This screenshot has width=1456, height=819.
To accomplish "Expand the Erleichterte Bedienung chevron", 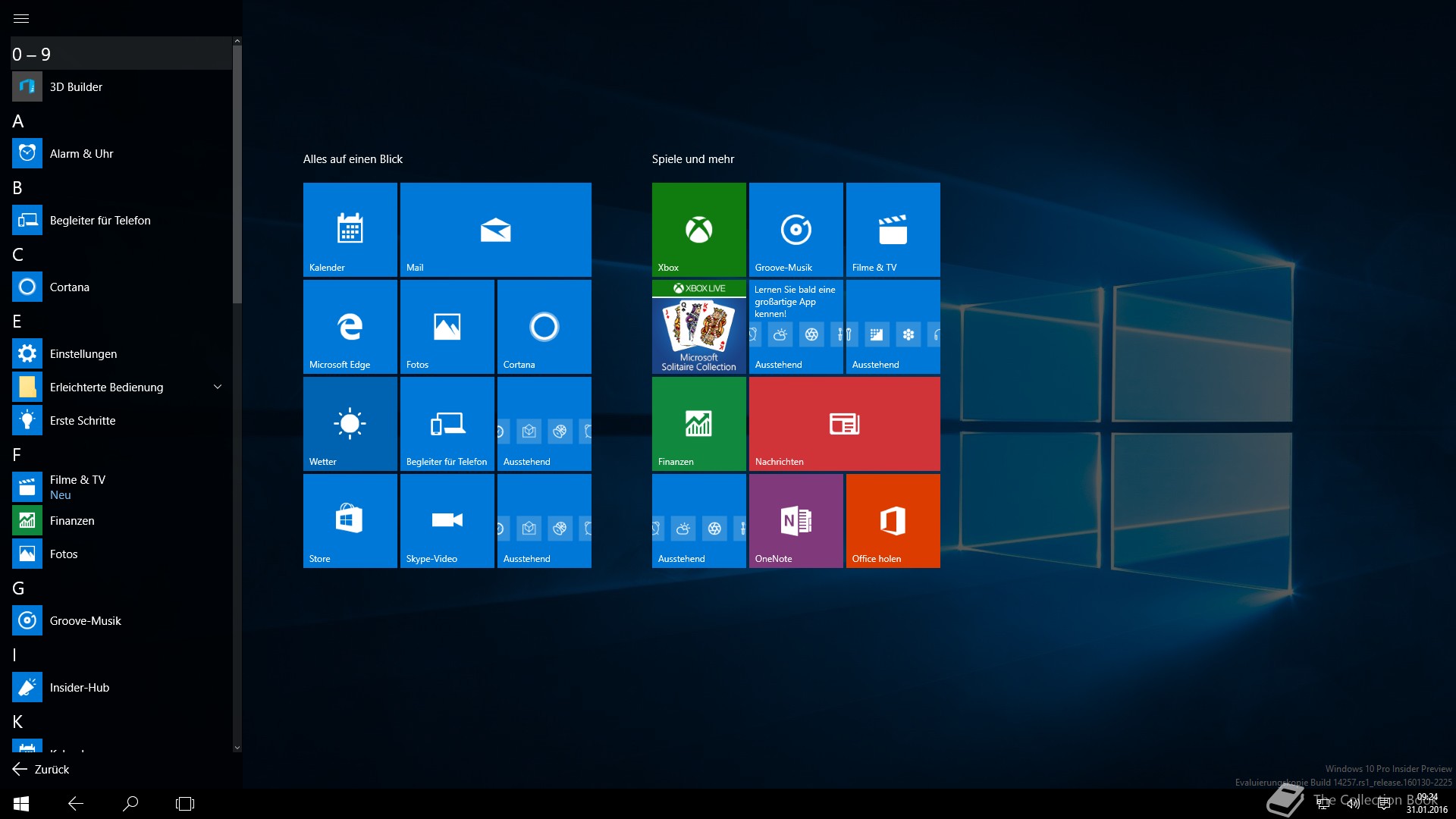I will click(x=218, y=387).
